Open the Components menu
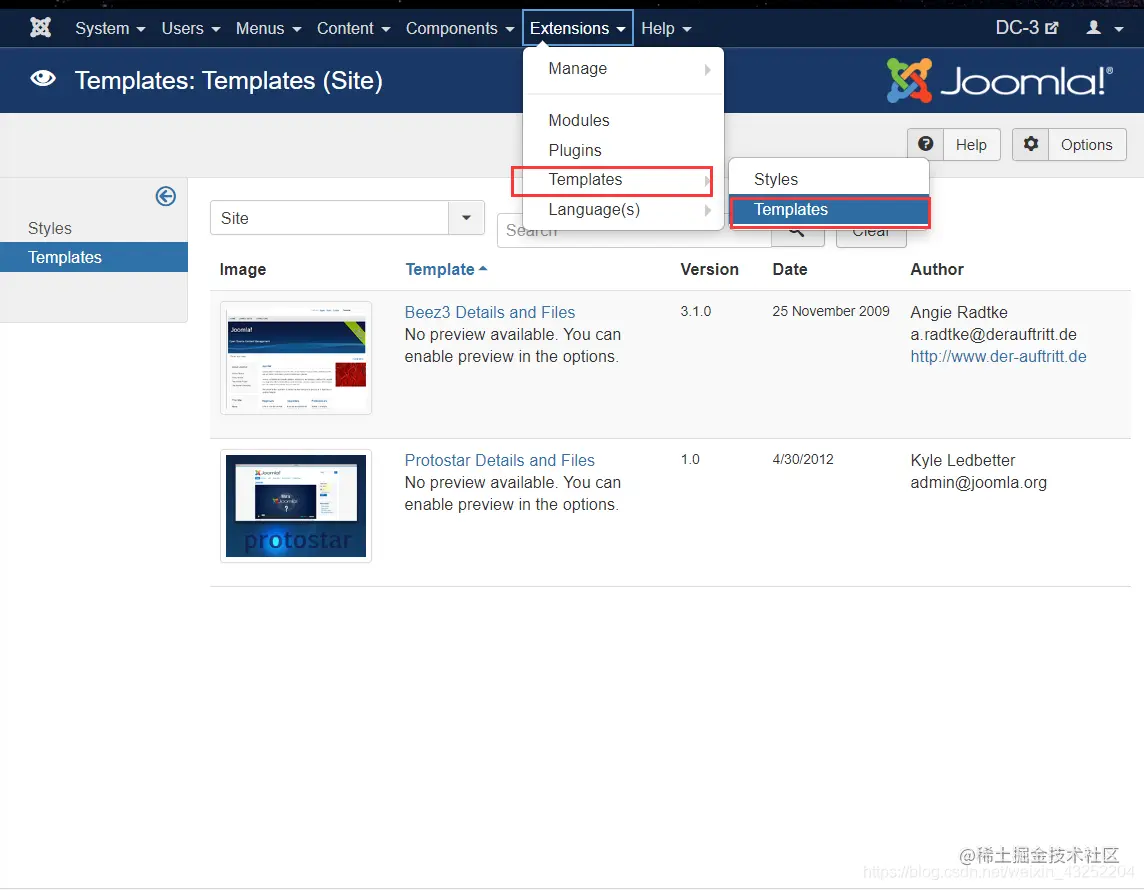This screenshot has height=890, width=1144. tap(460, 28)
